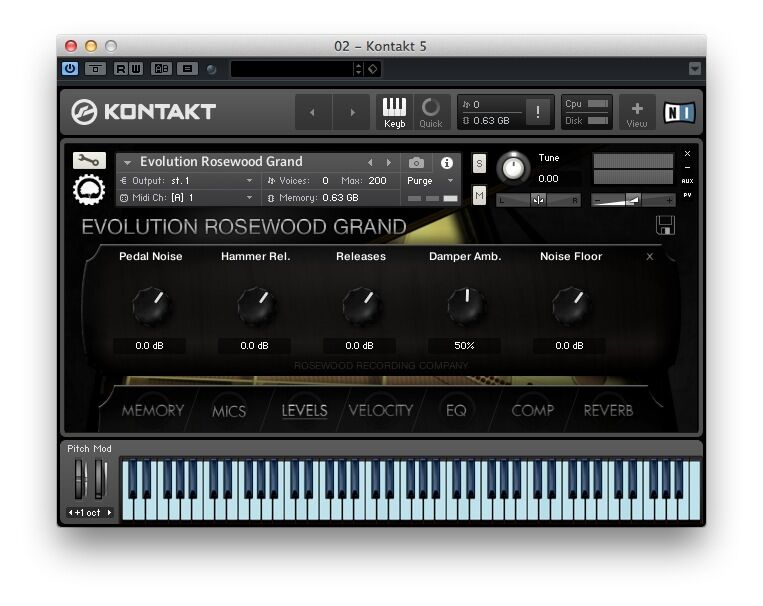Go to previous preset next to instrument name
Screen dimensions: 763x606
point(370,162)
